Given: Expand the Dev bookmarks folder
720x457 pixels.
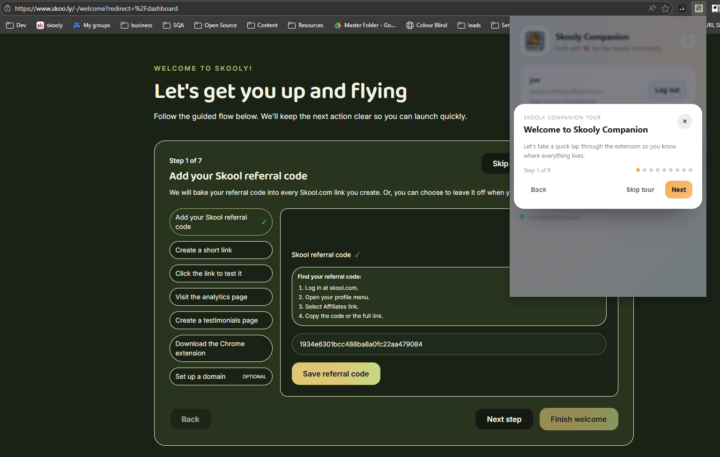Looking at the screenshot, I should (x=16, y=25).
